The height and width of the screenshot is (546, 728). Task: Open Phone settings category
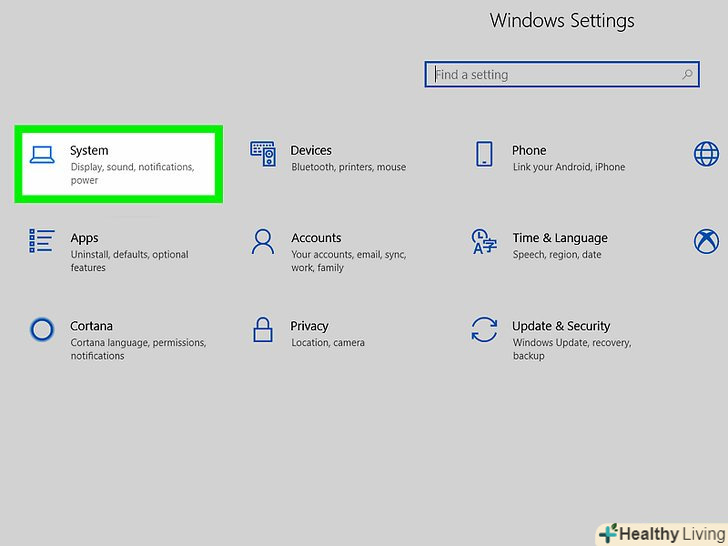pyautogui.click(x=529, y=150)
